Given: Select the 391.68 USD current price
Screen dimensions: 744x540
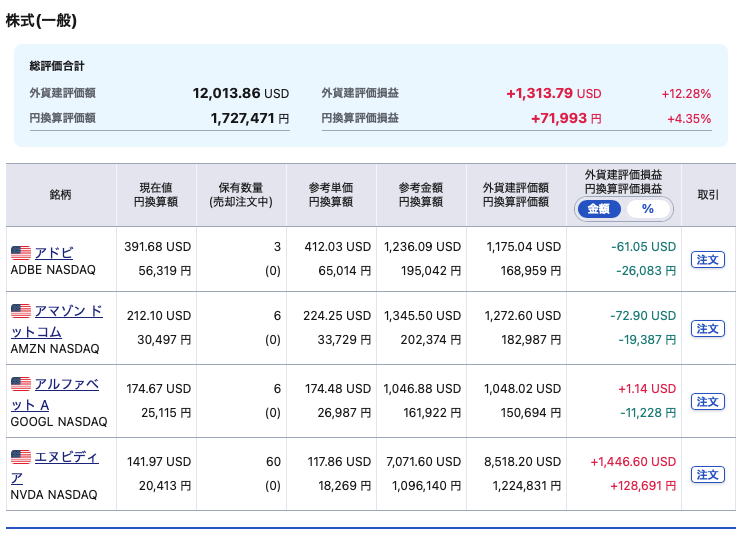Looking at the screenshot, I should pos(158,247).
